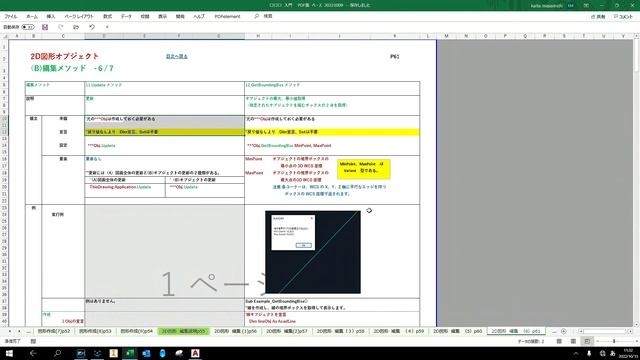Follow the 目次へ戻る link
This screenshot has width=640, height=360.
177,56
